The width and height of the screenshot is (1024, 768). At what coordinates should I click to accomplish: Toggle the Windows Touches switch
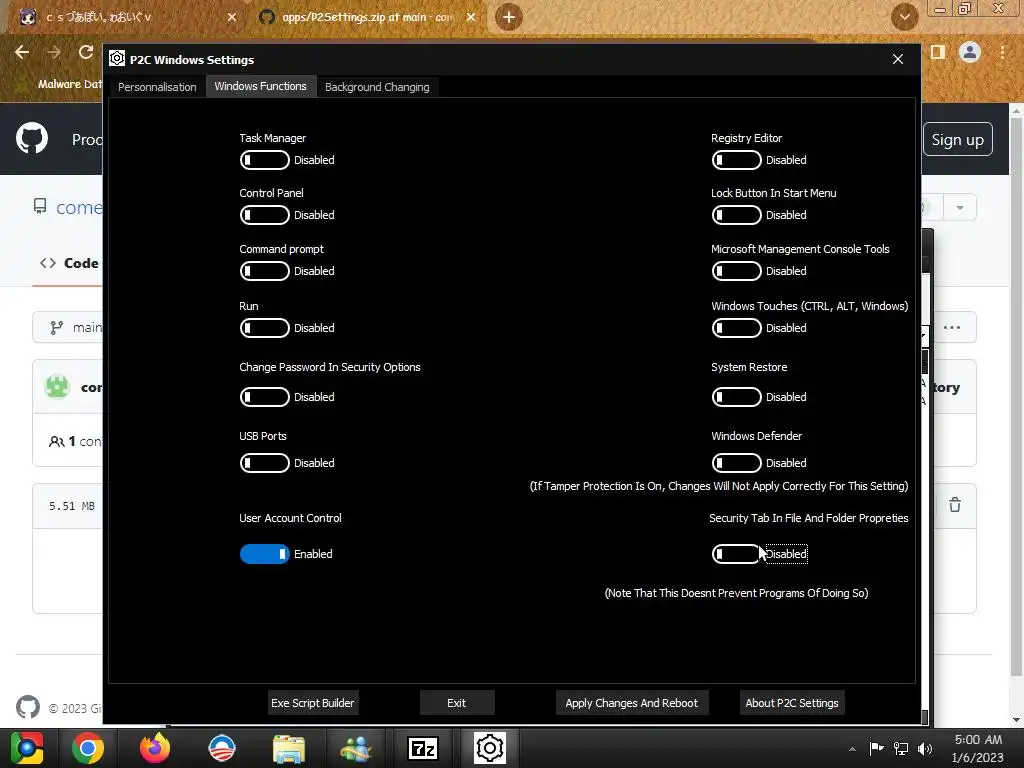click(736, 328)
